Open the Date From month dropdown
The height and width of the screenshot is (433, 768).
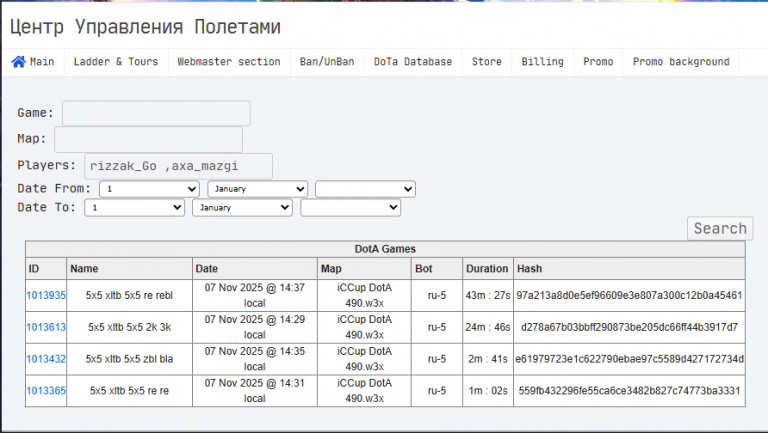click(x=258, y=189)
